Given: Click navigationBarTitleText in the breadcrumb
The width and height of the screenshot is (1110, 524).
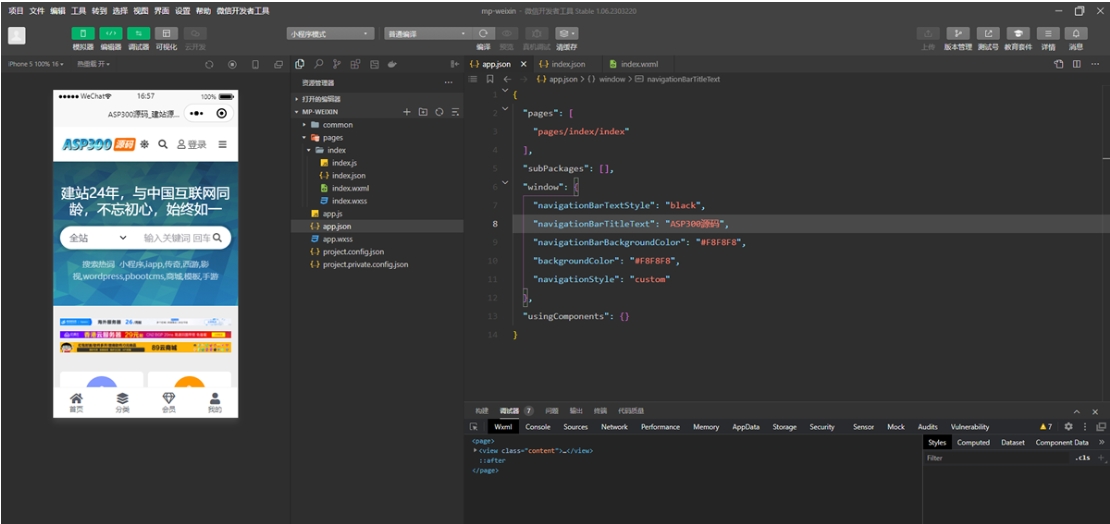Looking at the screenshot, I should tap(683, 79).
